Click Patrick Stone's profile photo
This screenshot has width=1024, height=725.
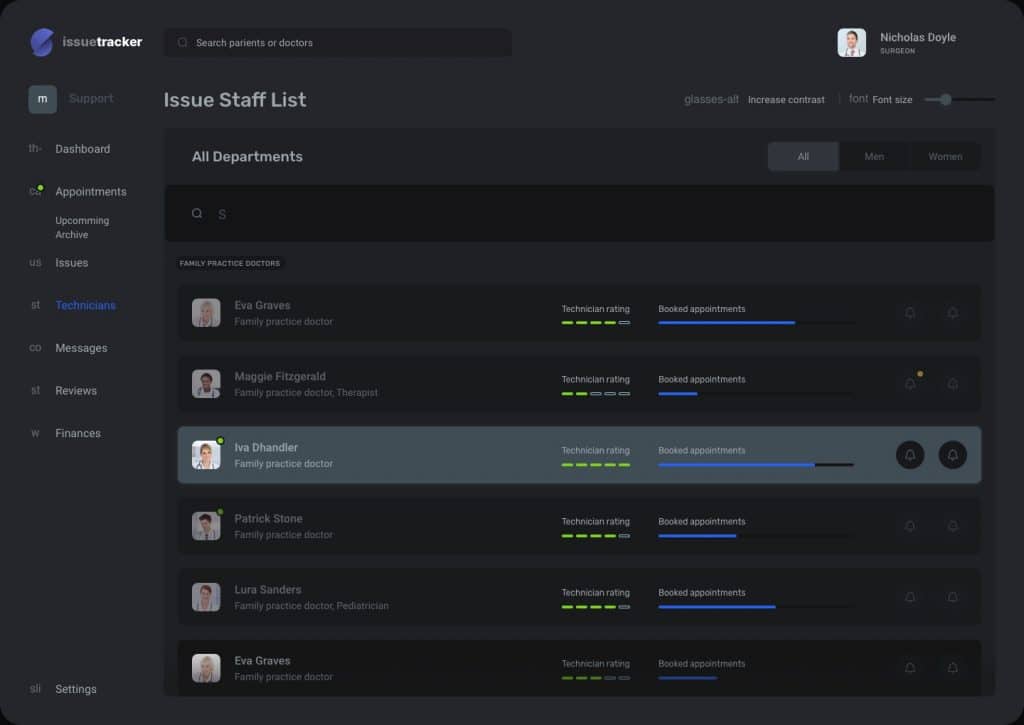point(206,525)
